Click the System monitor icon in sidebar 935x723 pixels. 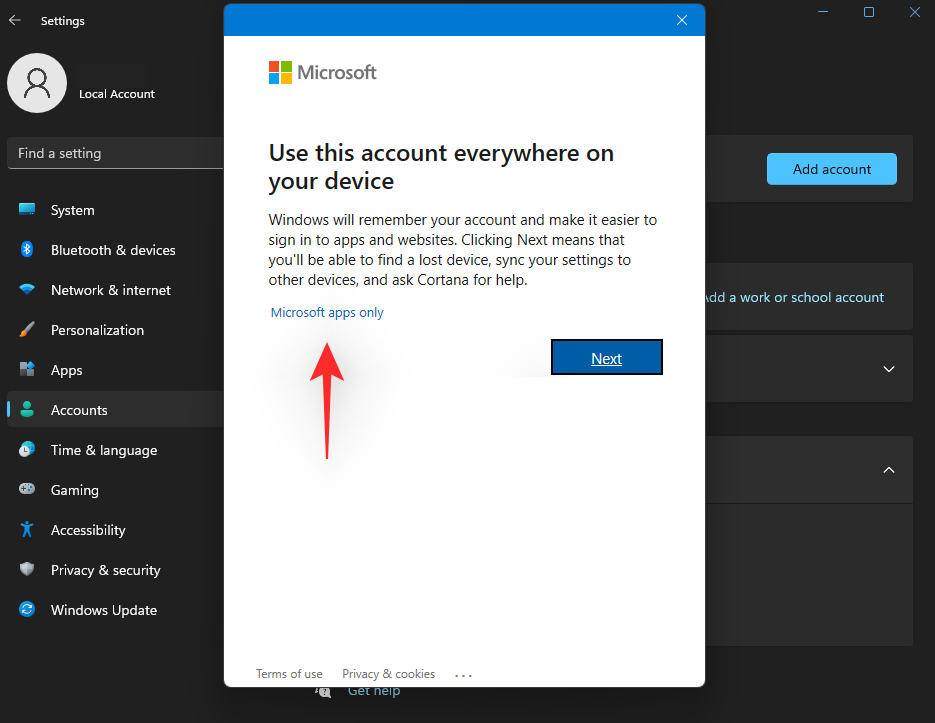(x=27, y=210)
